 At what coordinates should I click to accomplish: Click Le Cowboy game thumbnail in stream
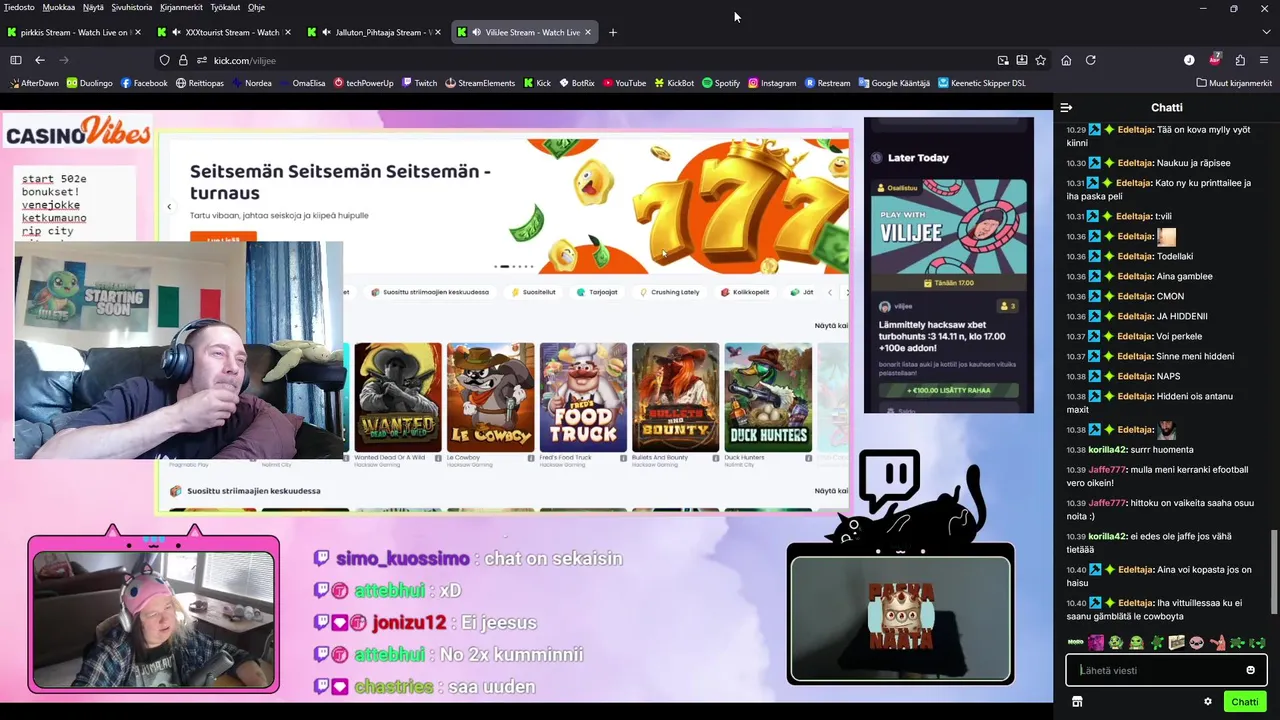coord(490,397)
